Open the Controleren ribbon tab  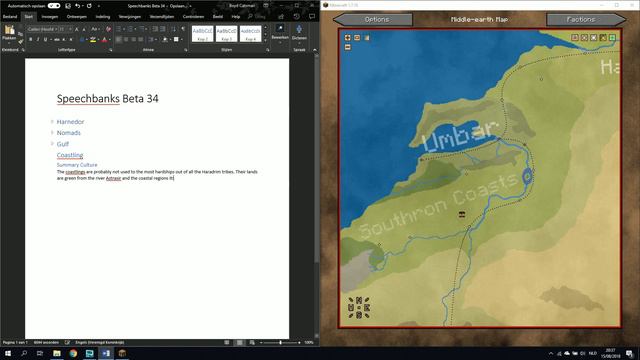(193, 17)
